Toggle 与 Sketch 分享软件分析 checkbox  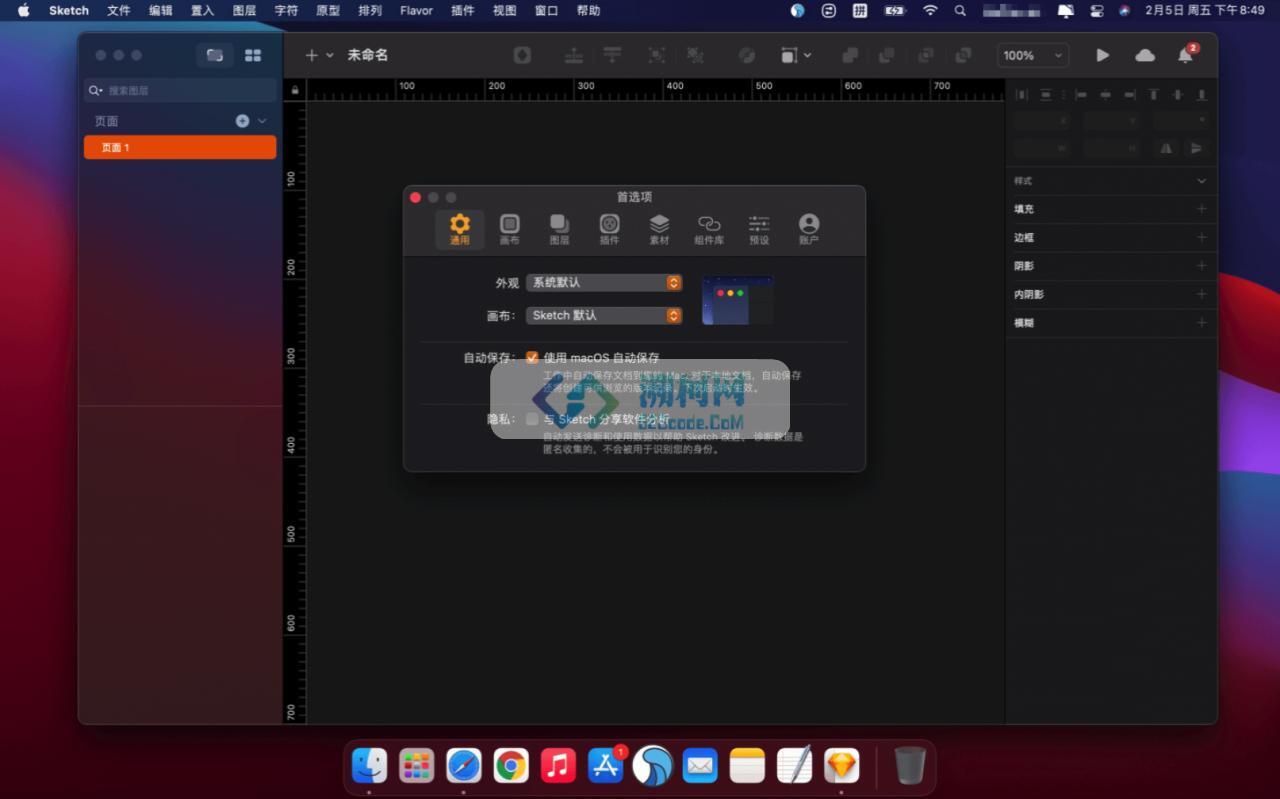[x=532, y=419]
